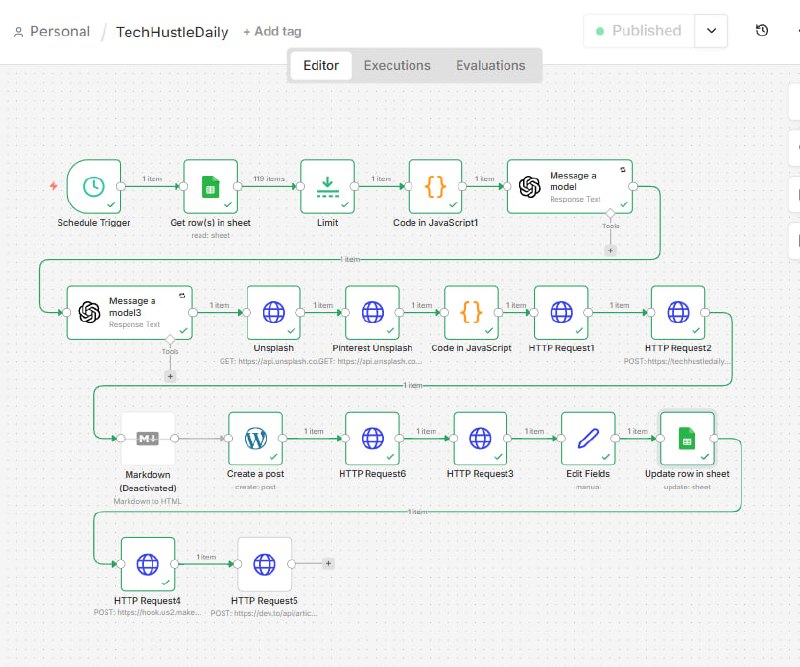Click the Tools connector on Message a model
Viewport: 800px width, 667px height.
610,213
